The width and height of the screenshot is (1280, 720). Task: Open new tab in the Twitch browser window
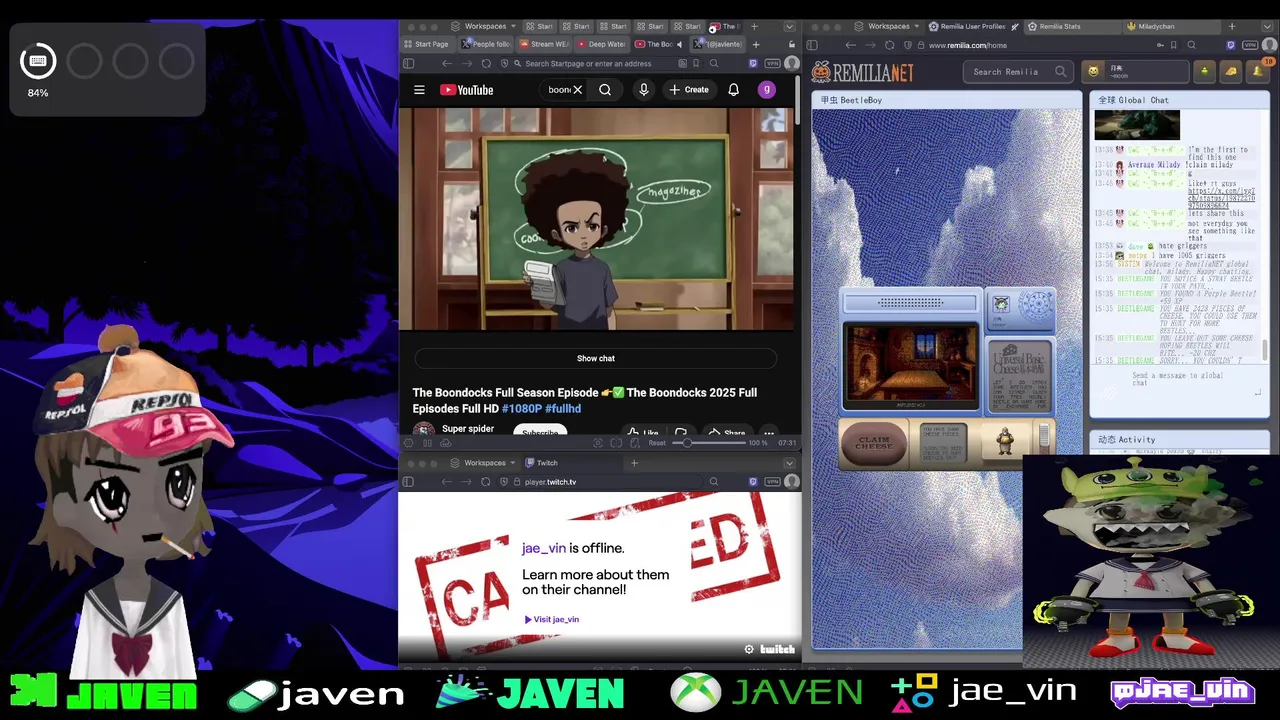[x=634, y=463]
